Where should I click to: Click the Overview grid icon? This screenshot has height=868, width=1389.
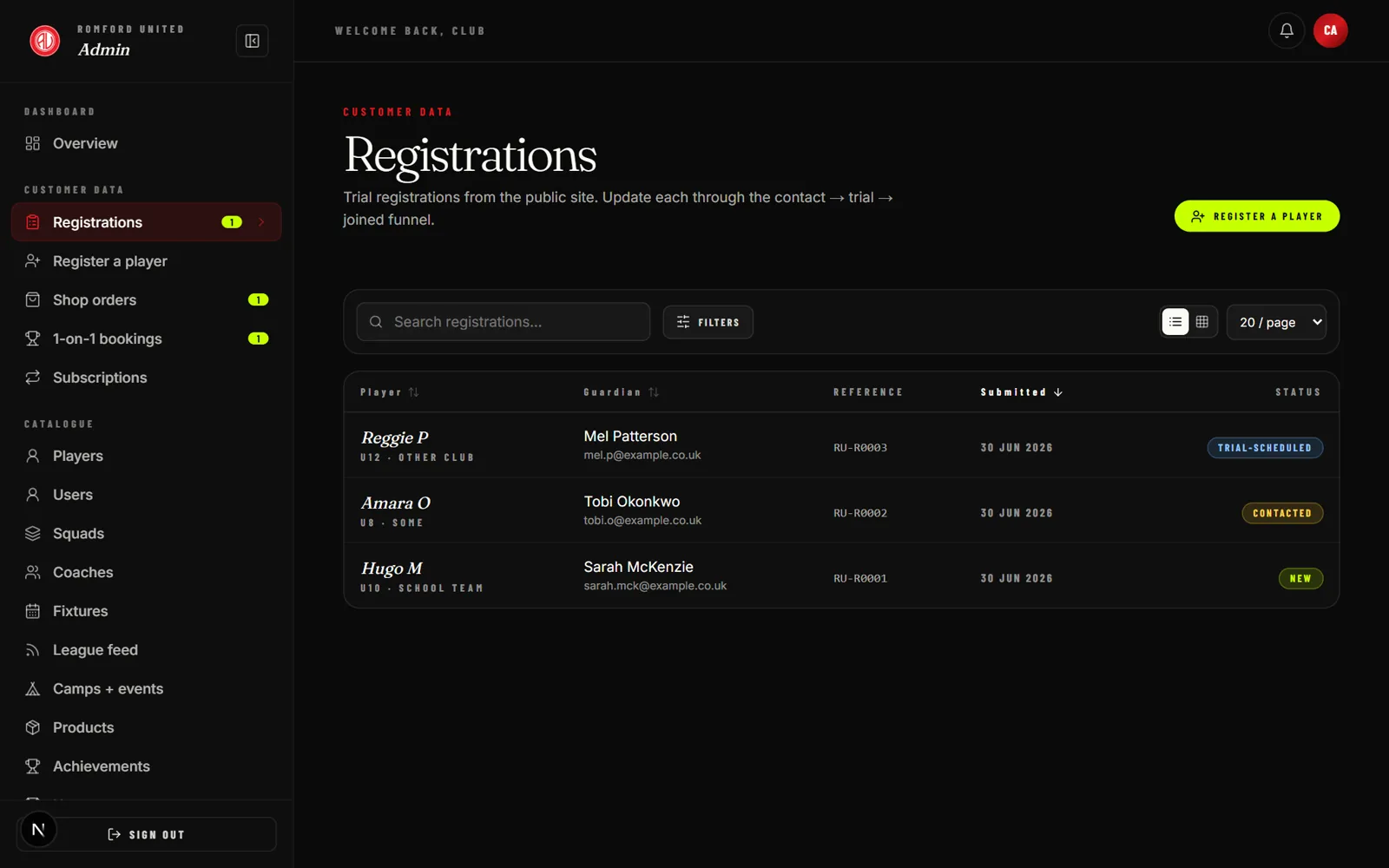[33, 143]
